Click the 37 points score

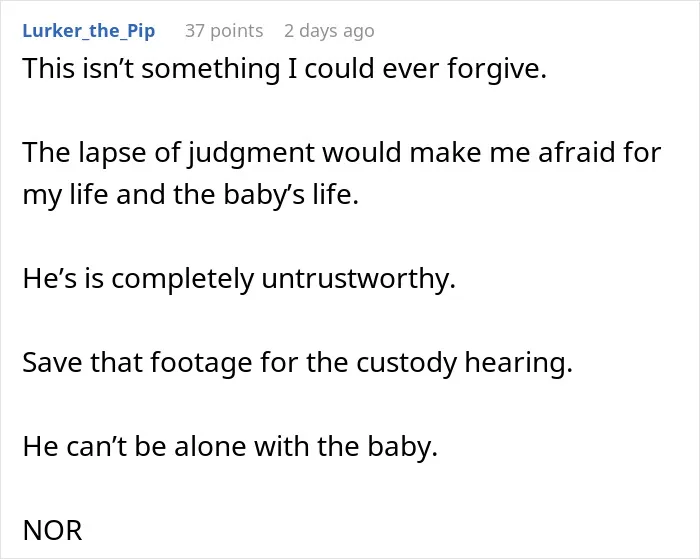pos(224,31)
